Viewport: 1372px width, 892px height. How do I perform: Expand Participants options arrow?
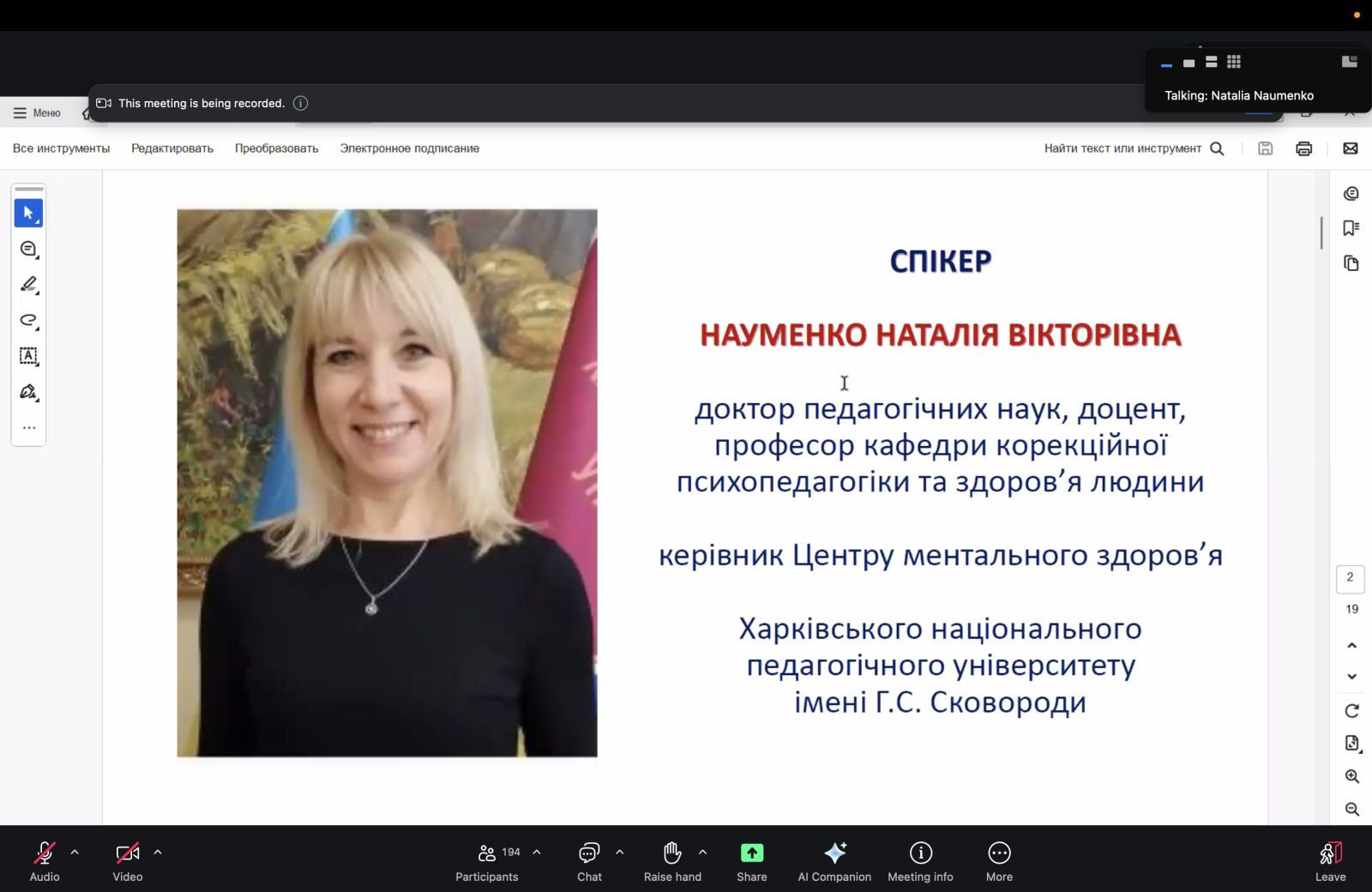point(537,853)
